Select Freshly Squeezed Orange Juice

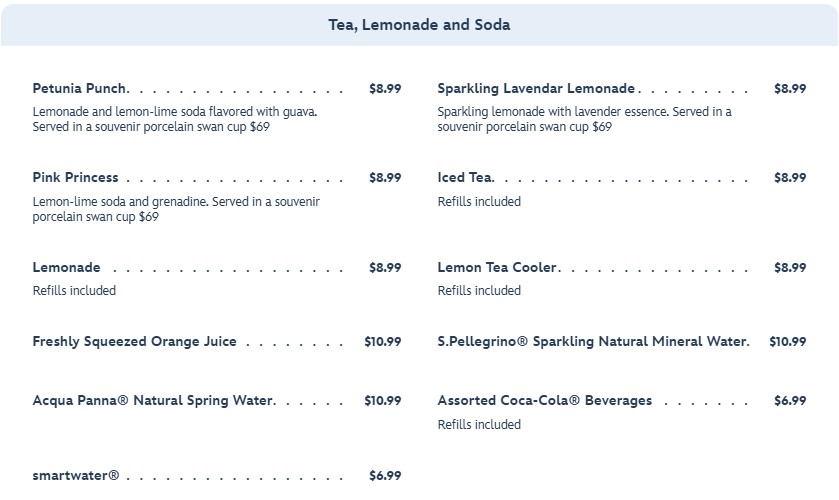(x=134, y=341)
